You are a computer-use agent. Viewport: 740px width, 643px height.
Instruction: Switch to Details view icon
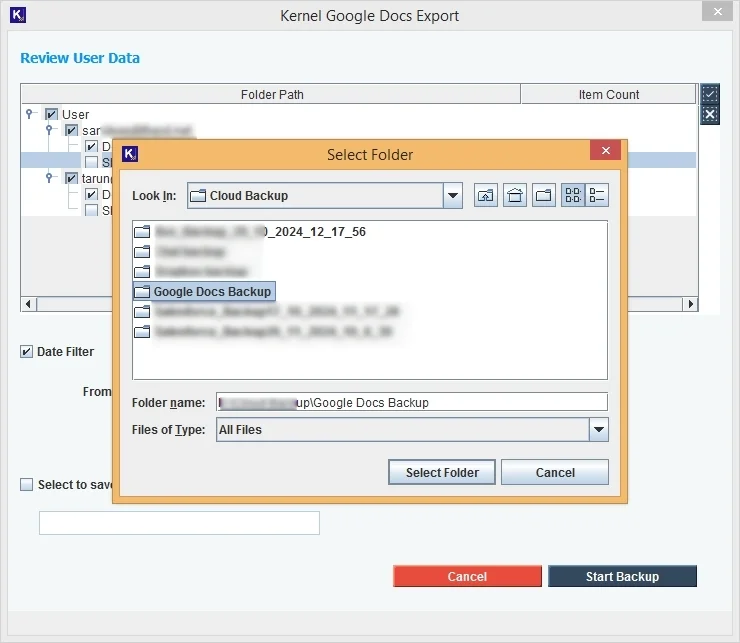tap(597, 196)
